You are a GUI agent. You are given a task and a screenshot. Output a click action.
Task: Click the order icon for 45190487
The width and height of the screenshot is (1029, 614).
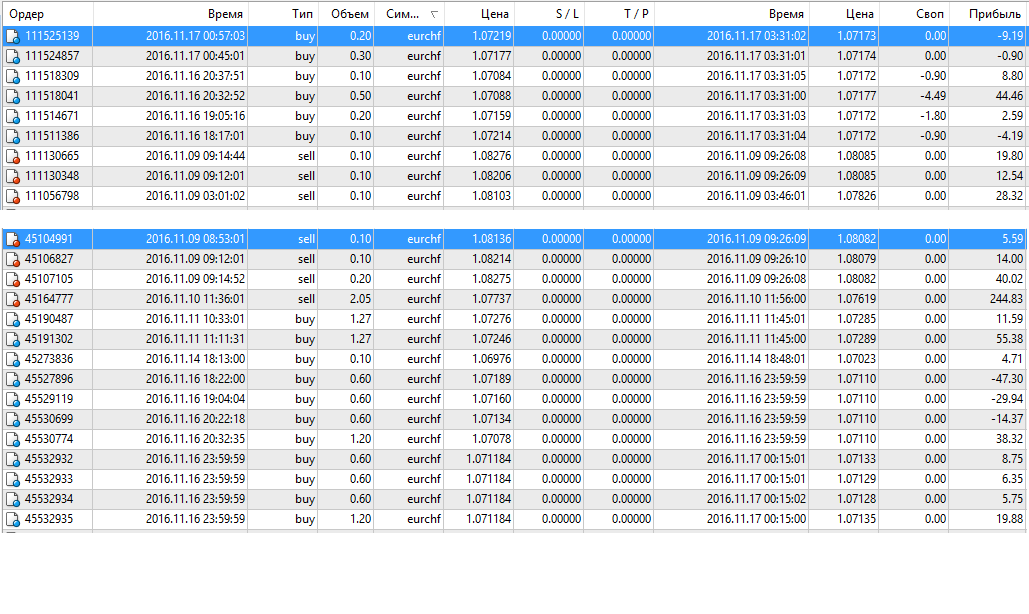click(12, 319)
